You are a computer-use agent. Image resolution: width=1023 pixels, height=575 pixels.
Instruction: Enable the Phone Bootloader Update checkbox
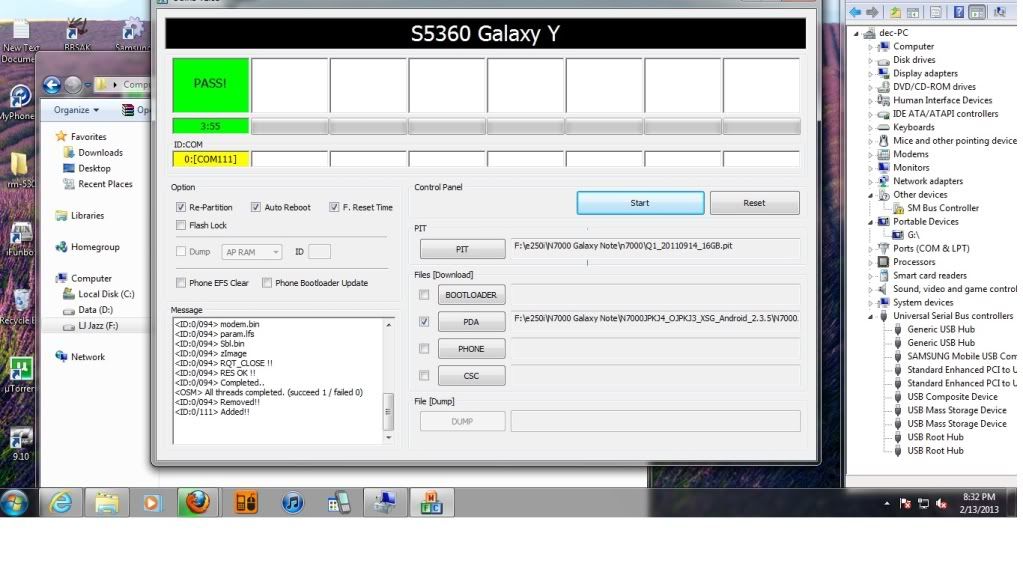tap(267, 283)
